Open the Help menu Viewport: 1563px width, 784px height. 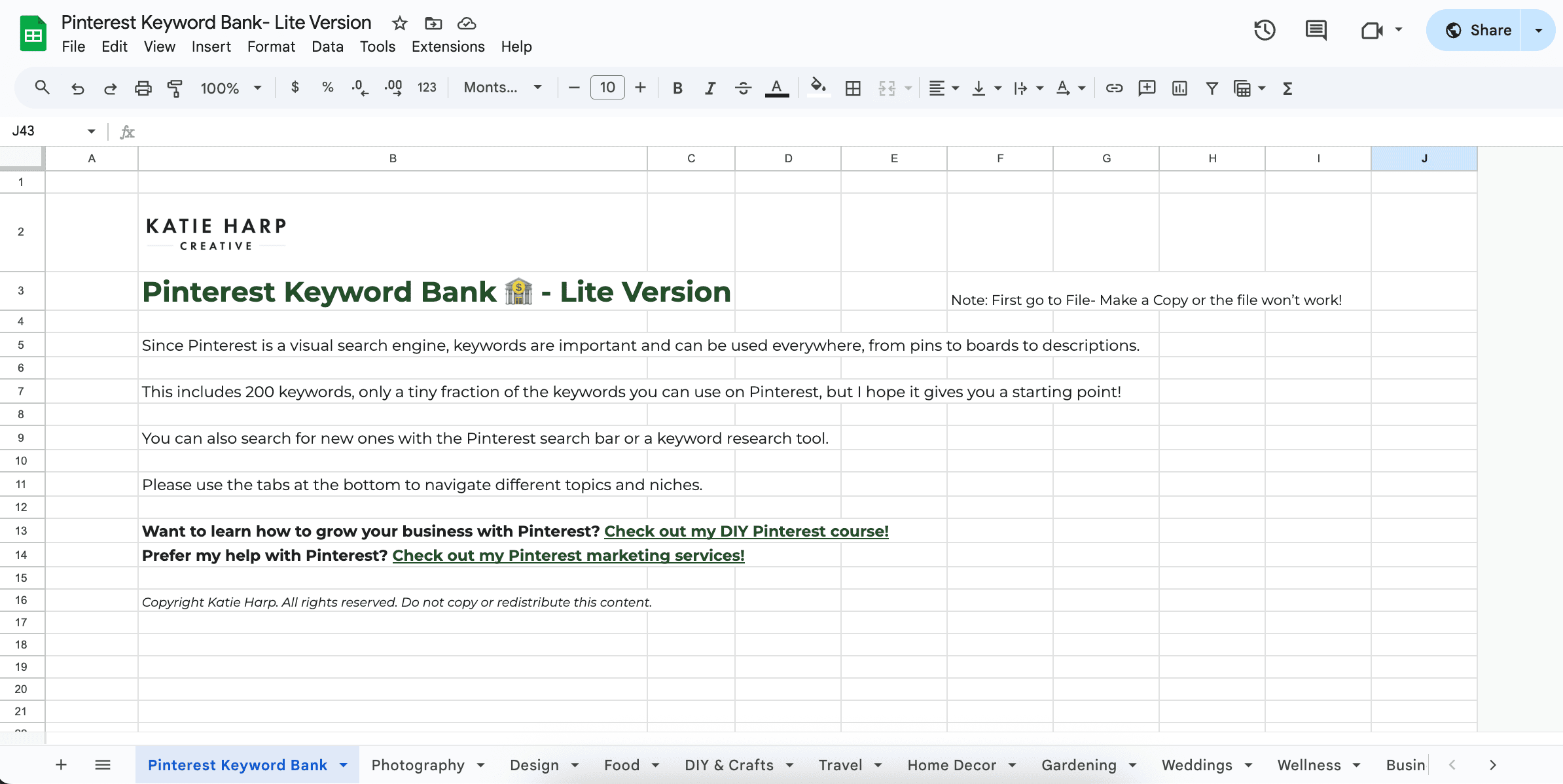click(516, 46)
